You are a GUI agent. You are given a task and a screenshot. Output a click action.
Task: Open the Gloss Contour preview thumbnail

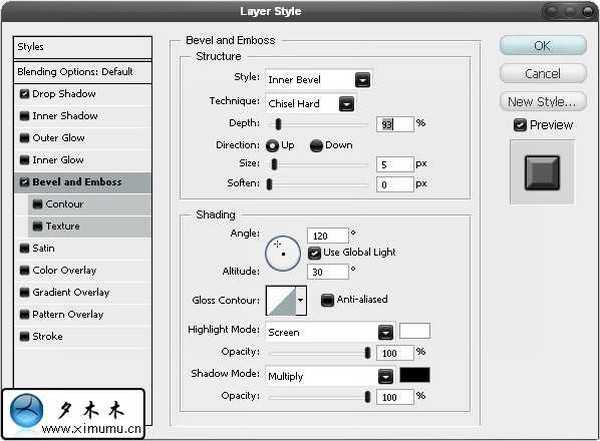click(280, 300)
